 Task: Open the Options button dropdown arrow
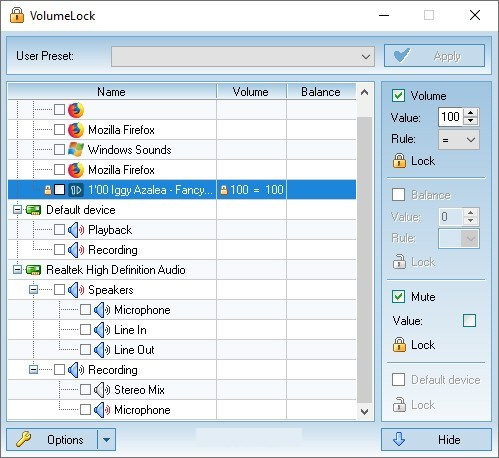pos(106,440)
